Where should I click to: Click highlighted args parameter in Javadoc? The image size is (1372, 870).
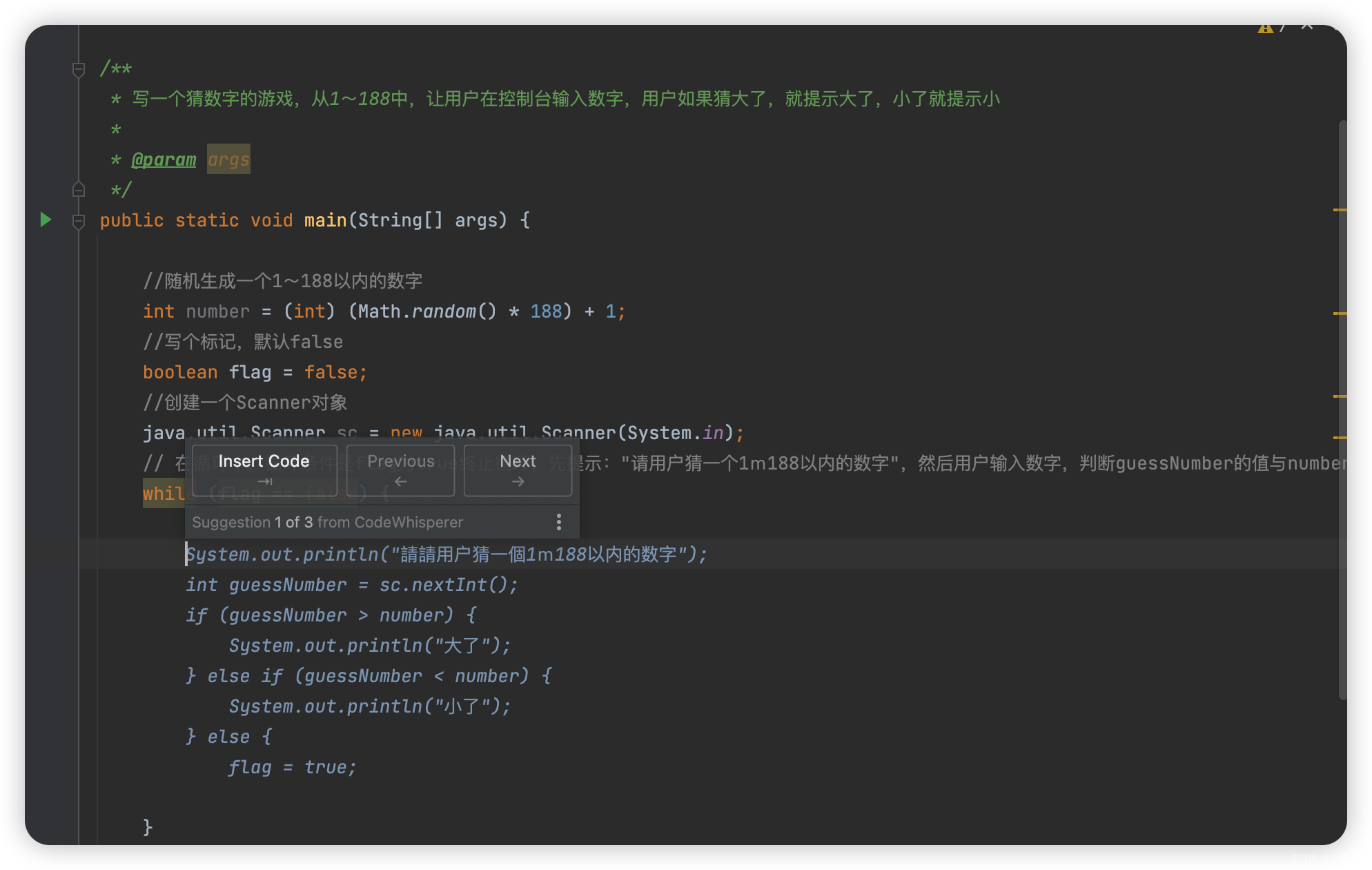click(x=228, y=159)
